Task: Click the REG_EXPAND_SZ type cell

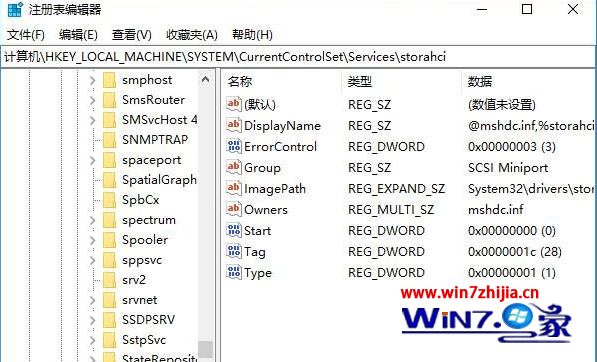Action: pos(396,189)
